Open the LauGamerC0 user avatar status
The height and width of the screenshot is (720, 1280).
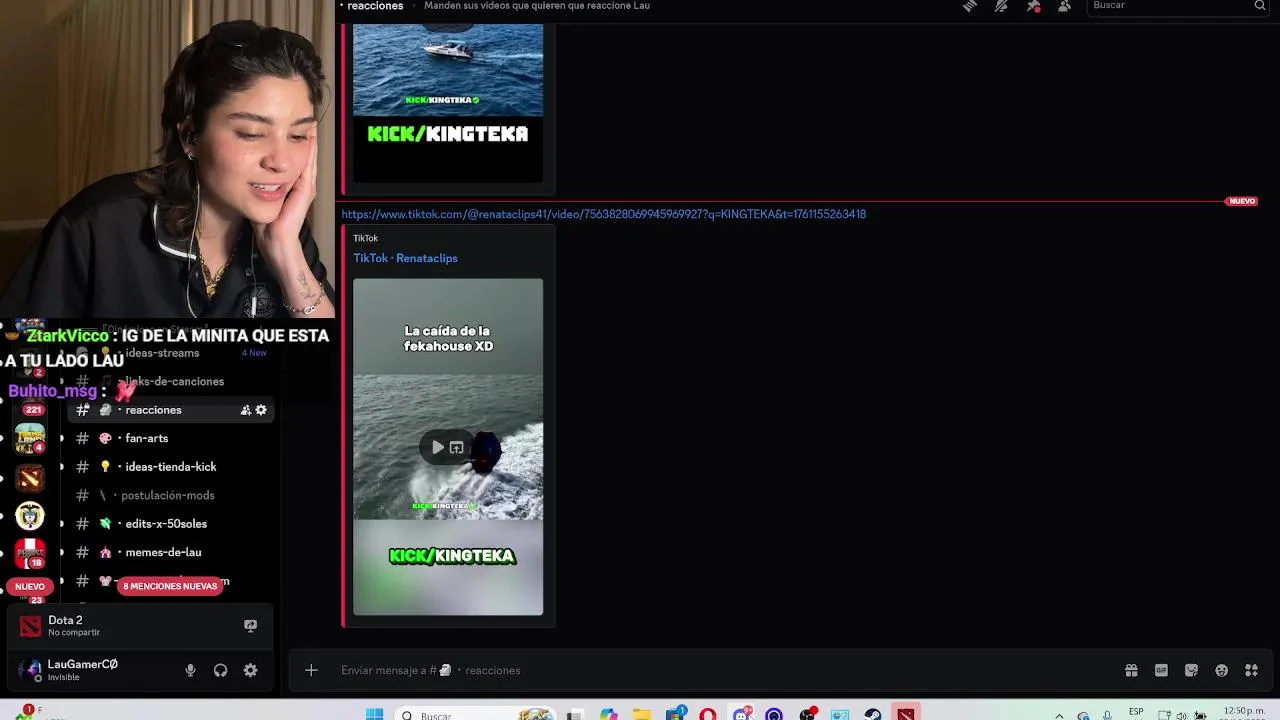[x=31, y=670]
